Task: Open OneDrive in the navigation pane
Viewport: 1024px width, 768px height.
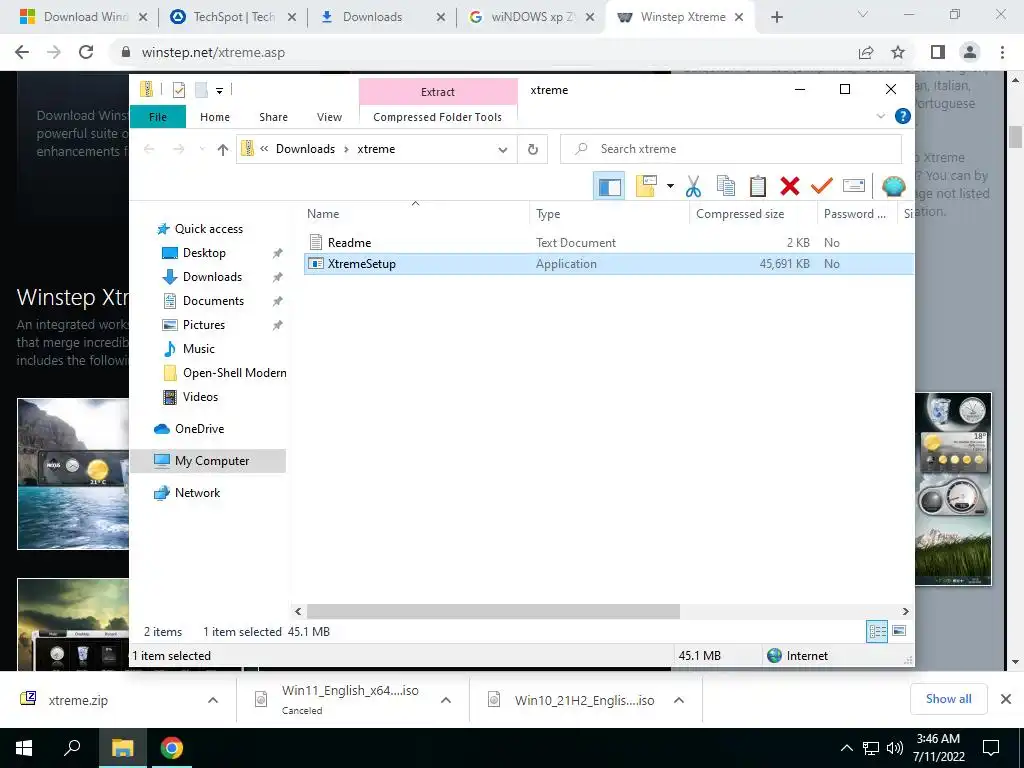Action: (199, 429)
